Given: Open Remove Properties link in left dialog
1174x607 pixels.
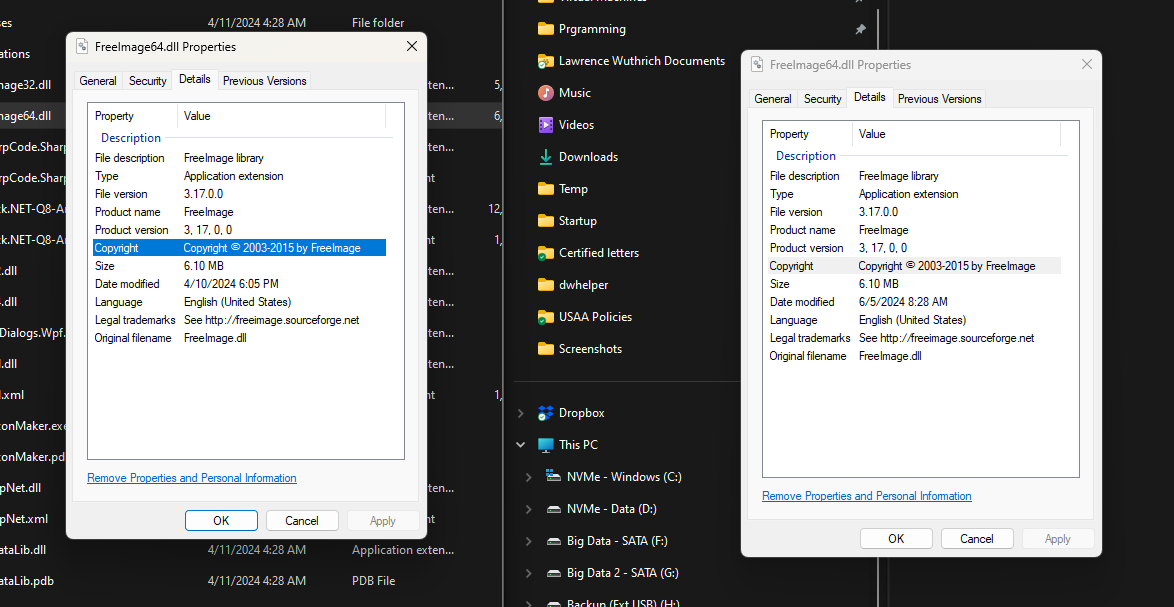Looking at the screenshot, I should point(192,478).
